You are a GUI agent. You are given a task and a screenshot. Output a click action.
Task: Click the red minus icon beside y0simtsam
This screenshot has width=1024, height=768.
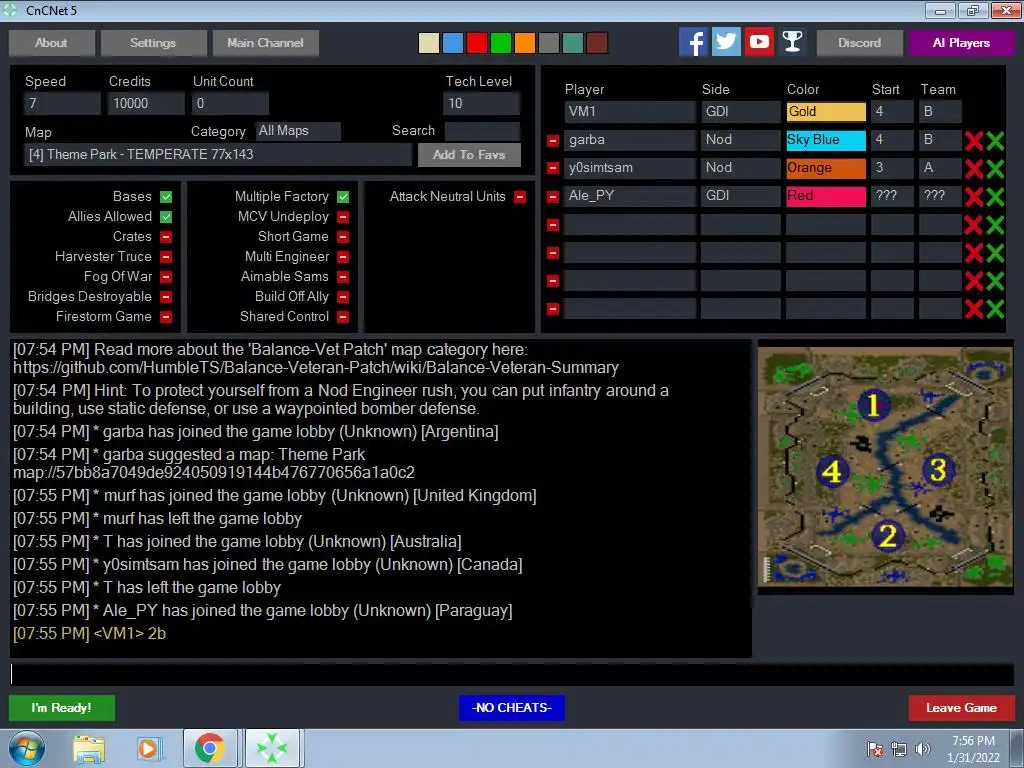click(x=553, y=168)
